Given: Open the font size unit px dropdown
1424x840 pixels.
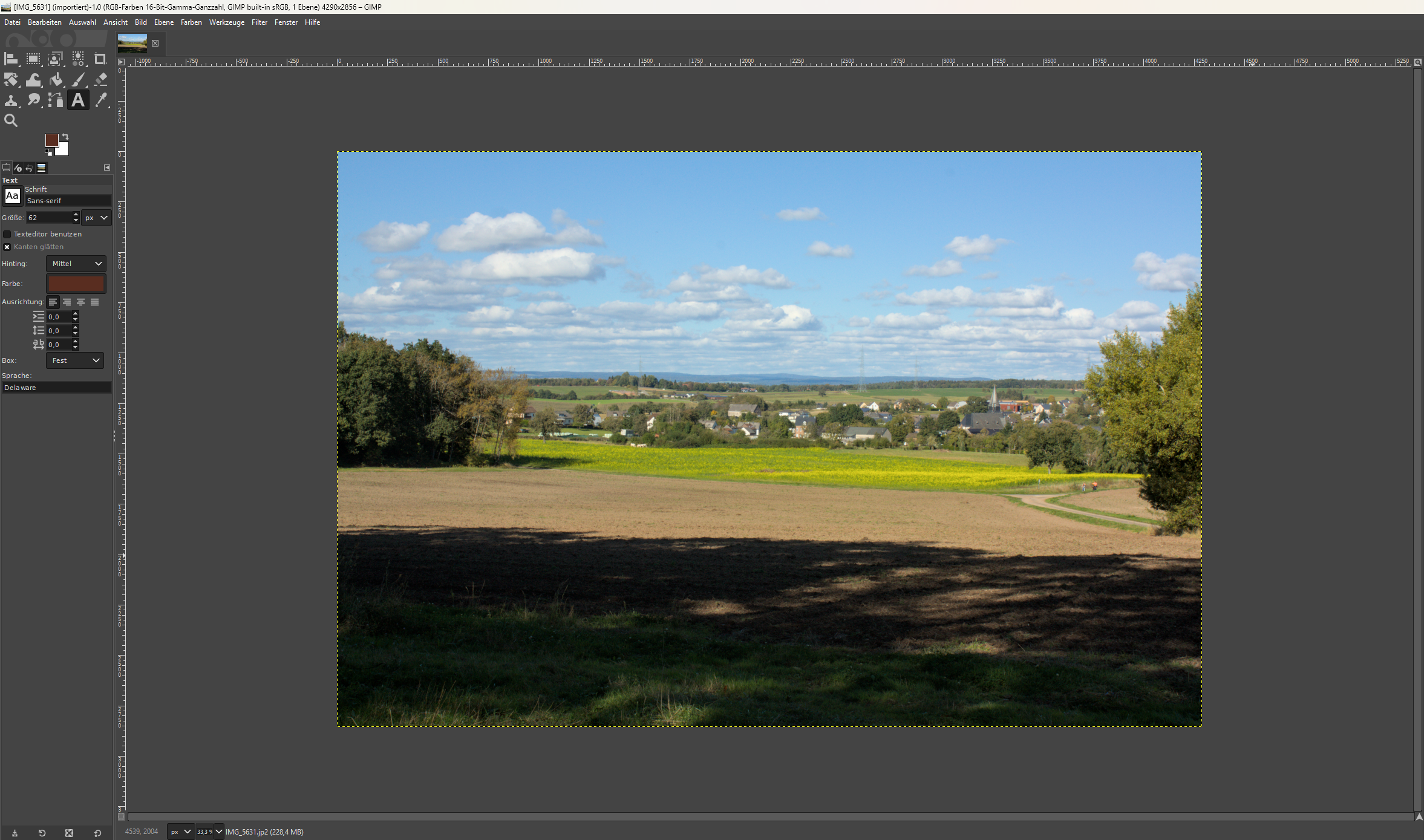Looking at the screenshot, I should click(x=96, y=218).
